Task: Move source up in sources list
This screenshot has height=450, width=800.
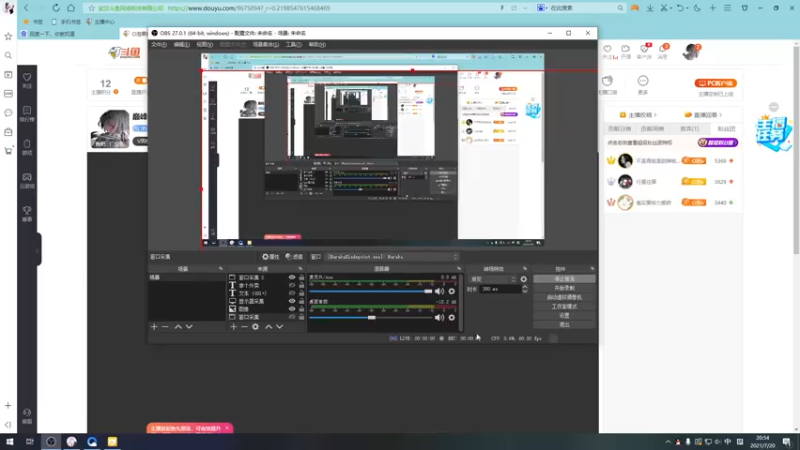Action: click(x=268, y=327)
